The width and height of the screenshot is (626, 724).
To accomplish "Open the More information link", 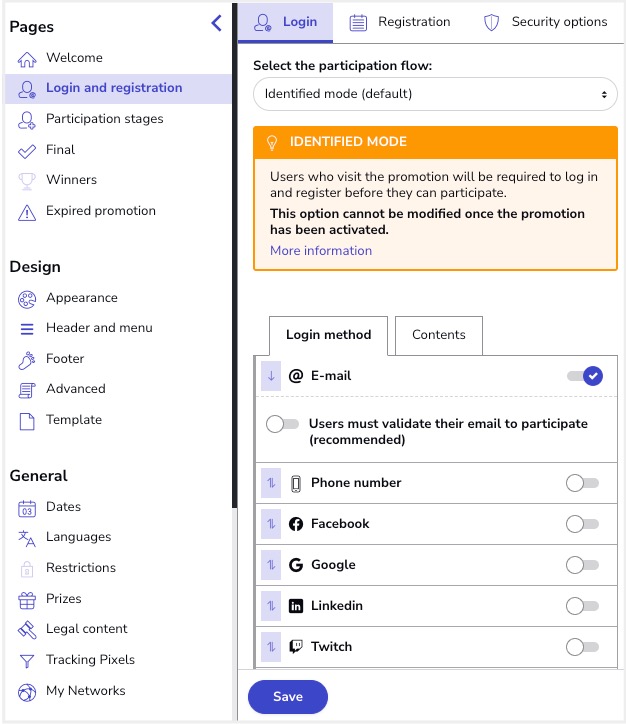I will [321, 251].
